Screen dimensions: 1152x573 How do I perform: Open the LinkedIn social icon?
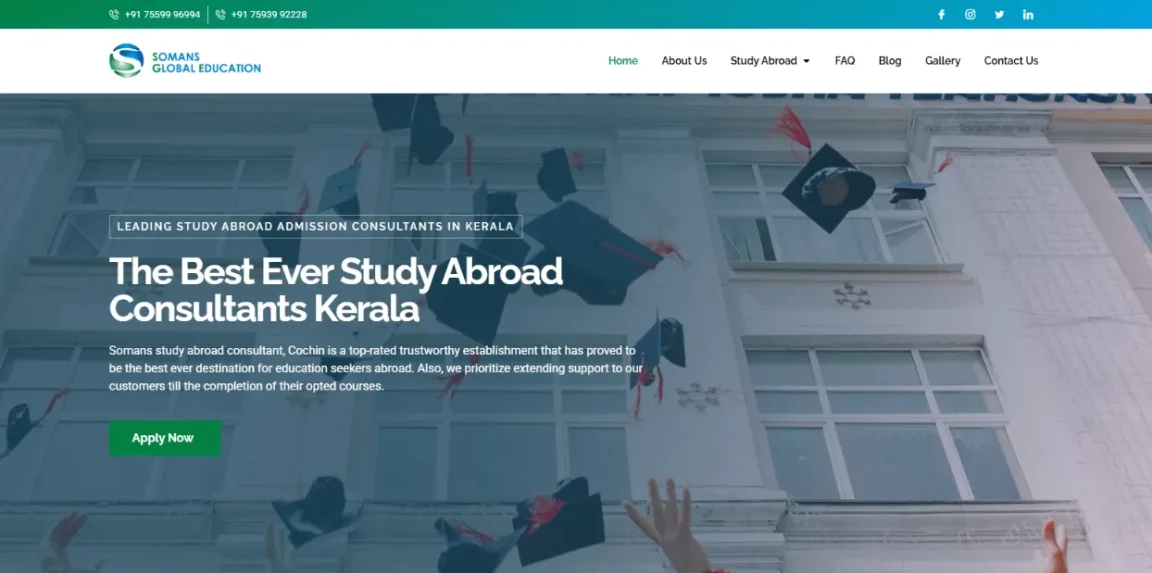click(x=1028, y=15)
